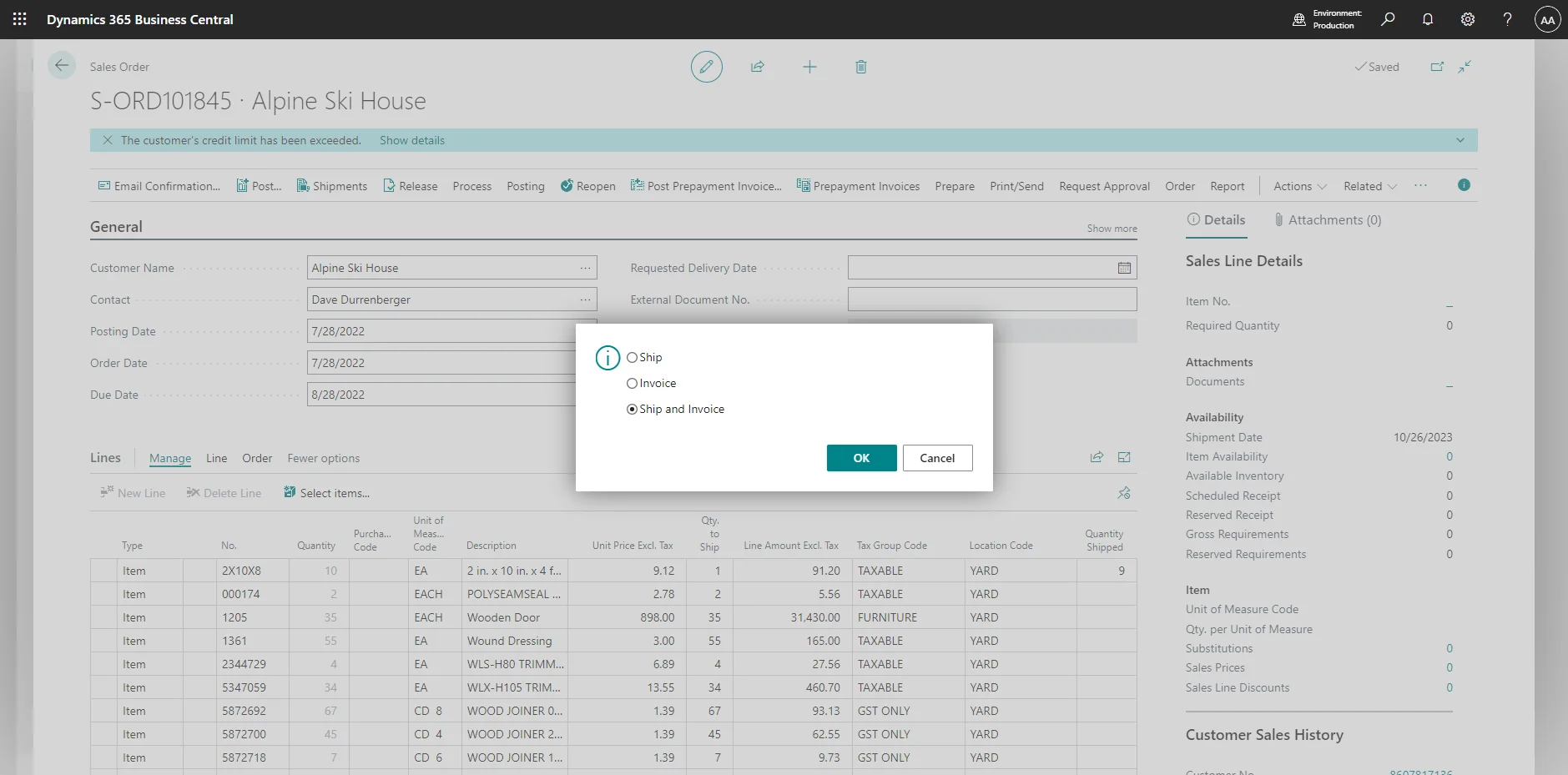Confirm posting with OK button

click(x=861, y=458)
